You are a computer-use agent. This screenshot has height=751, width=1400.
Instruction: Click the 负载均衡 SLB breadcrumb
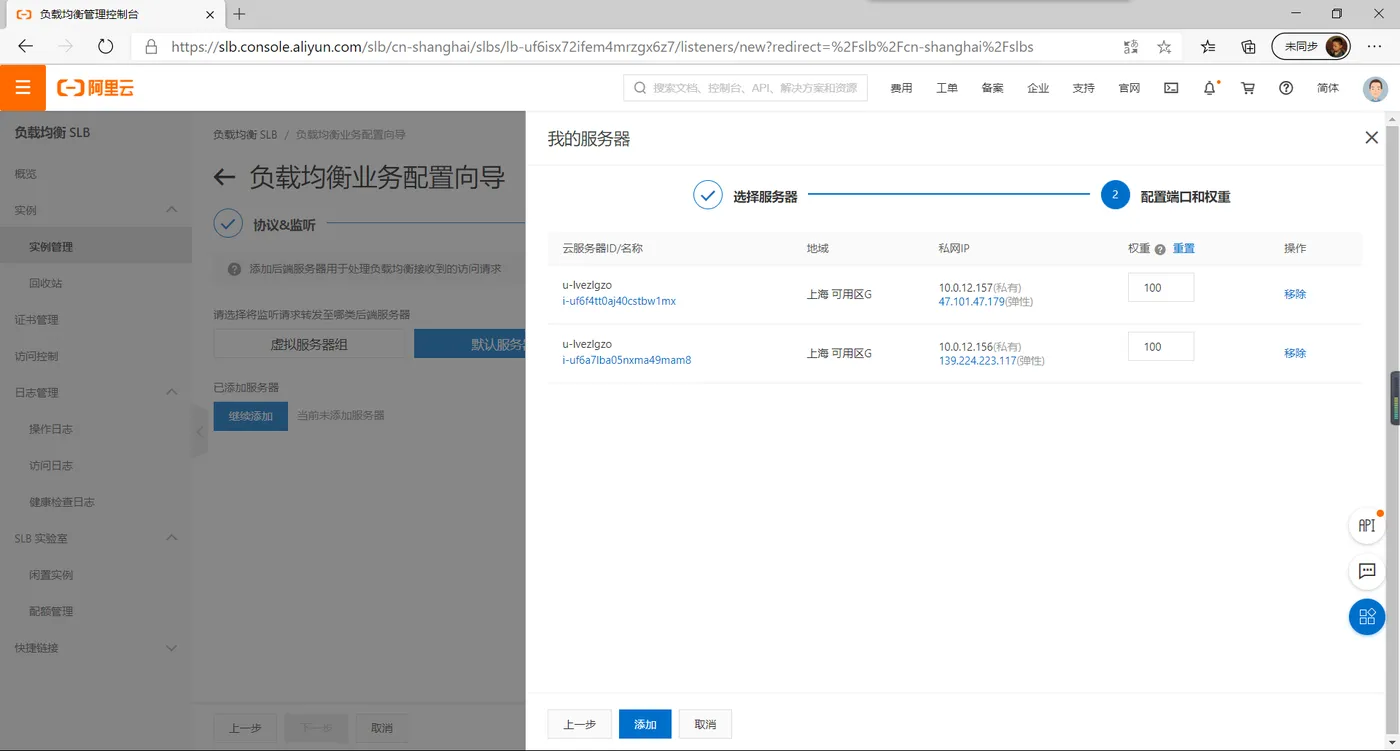(x=245, y=134)
